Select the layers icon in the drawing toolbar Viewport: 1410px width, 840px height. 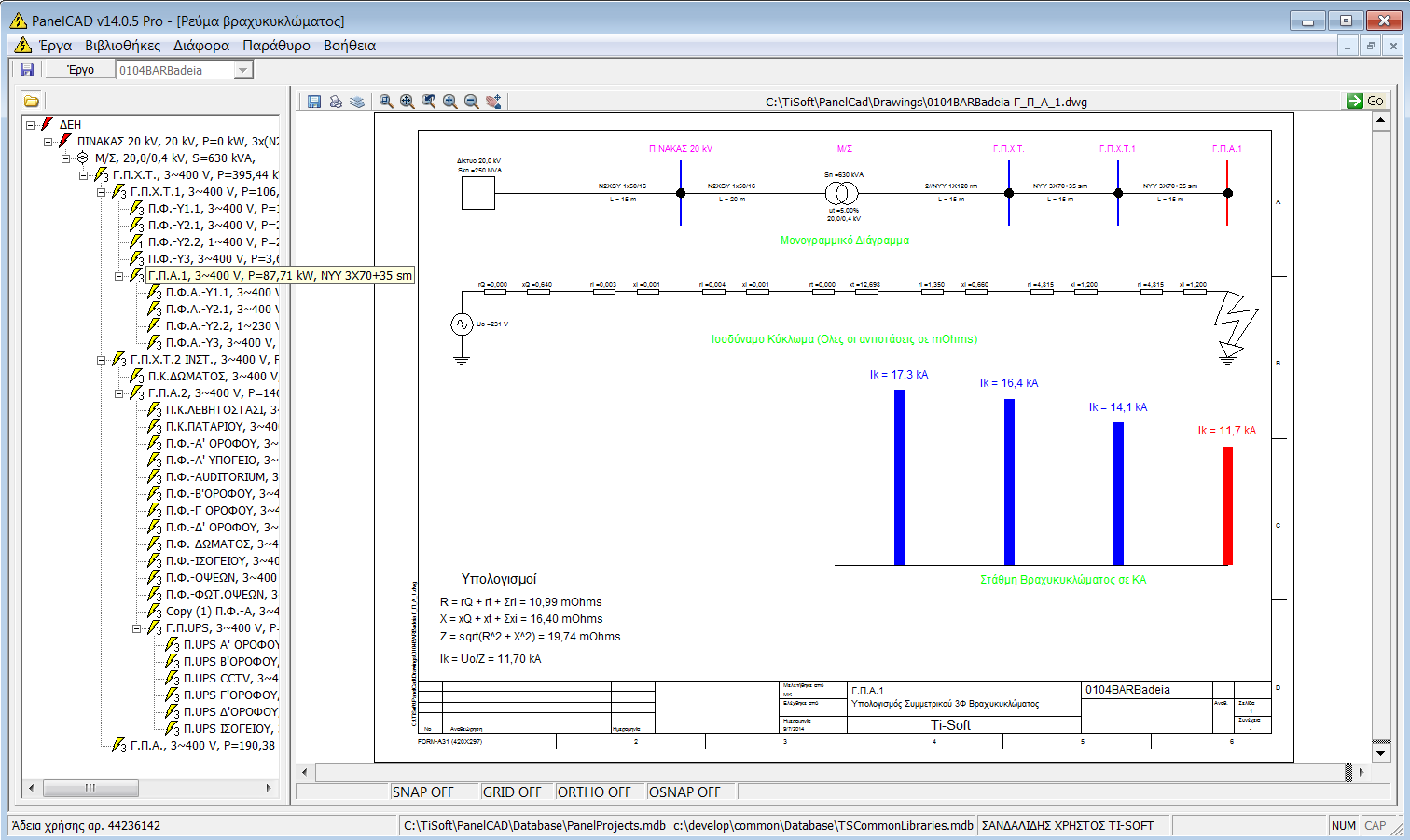point(357,103)
